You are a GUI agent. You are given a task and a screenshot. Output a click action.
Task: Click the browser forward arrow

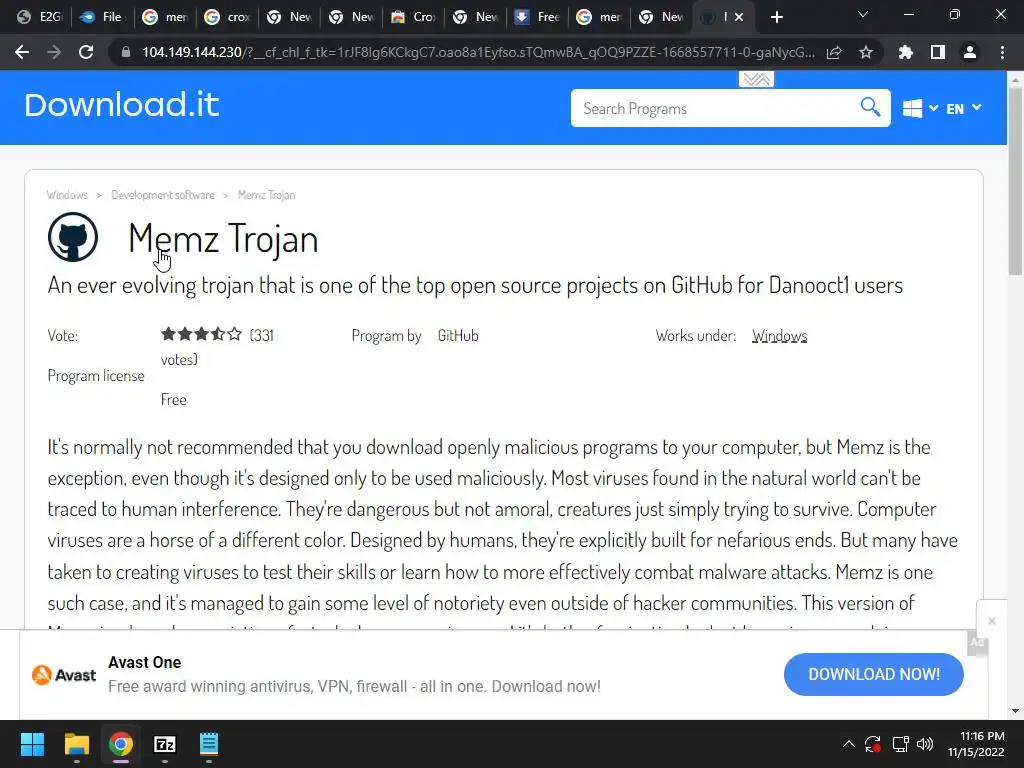(x=54, y=52)
